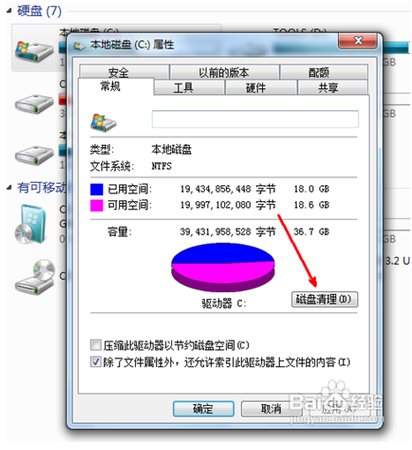Collapse the 有可移动 storage devices group
The width and height of the screenshot is (412, 450).
9,188
